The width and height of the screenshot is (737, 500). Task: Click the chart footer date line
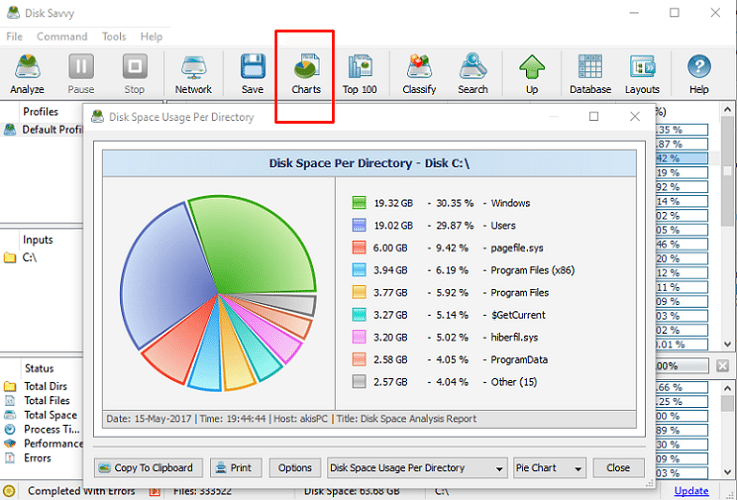pyautogui.click(x=291, y=419)
